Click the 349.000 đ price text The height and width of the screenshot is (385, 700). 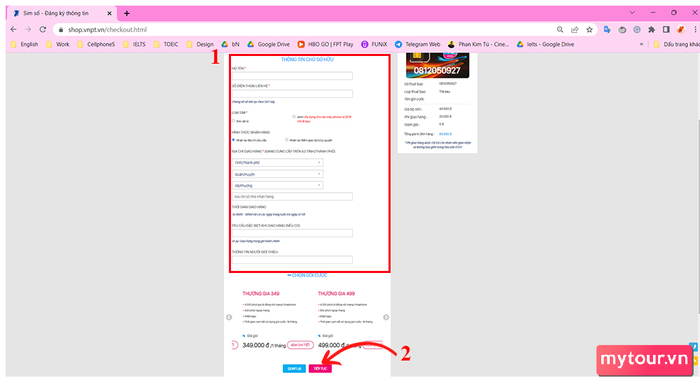point(256,345)
